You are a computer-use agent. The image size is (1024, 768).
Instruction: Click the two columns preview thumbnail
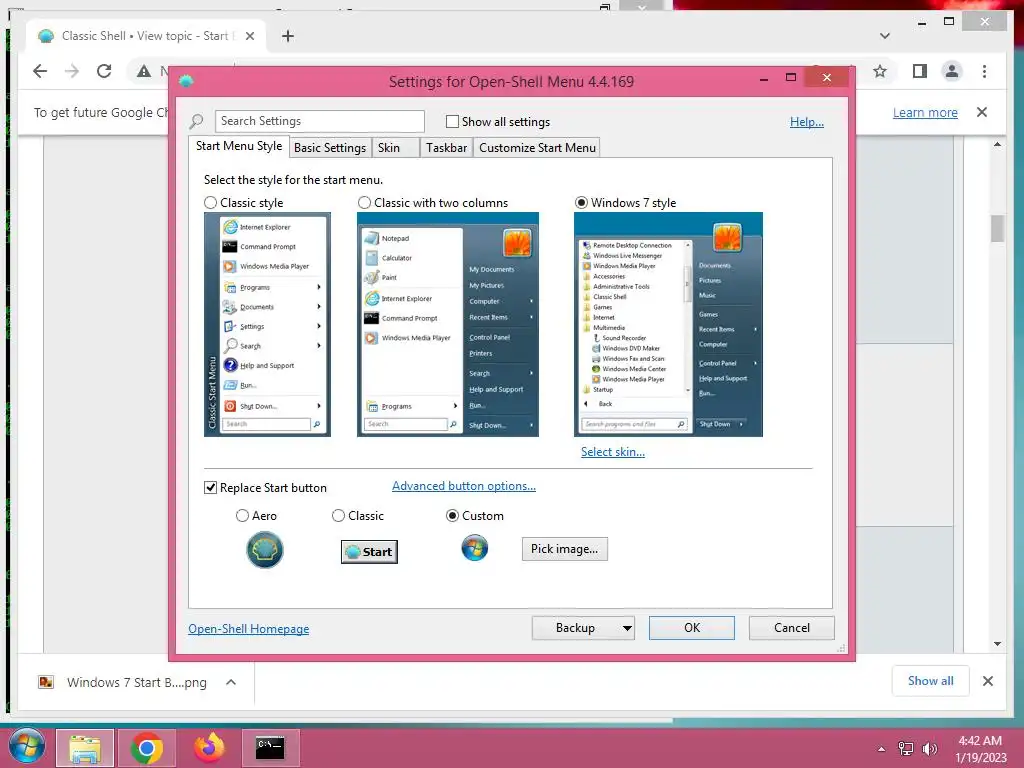coord(448,325)
